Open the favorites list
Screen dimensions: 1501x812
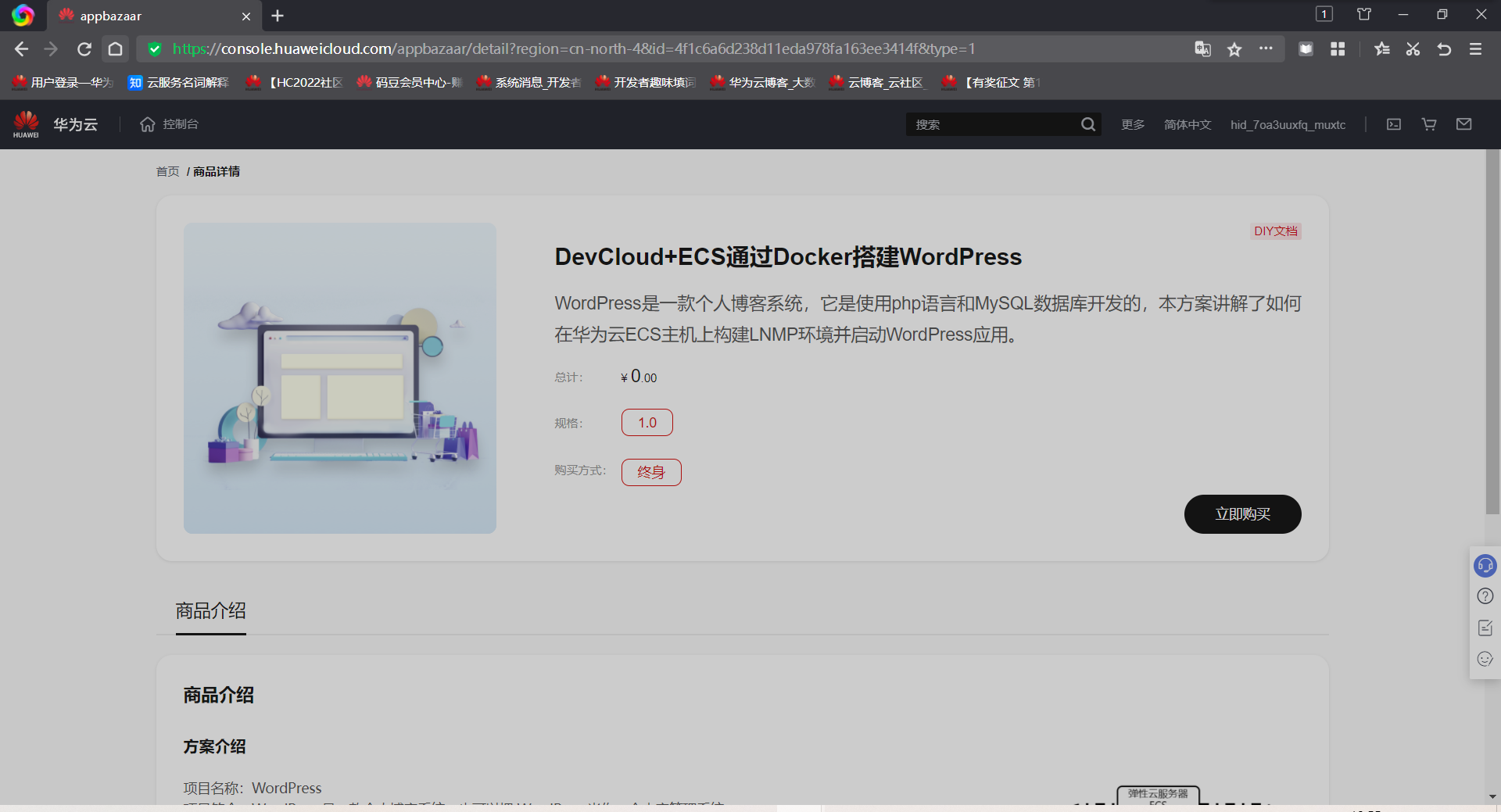1382,49
